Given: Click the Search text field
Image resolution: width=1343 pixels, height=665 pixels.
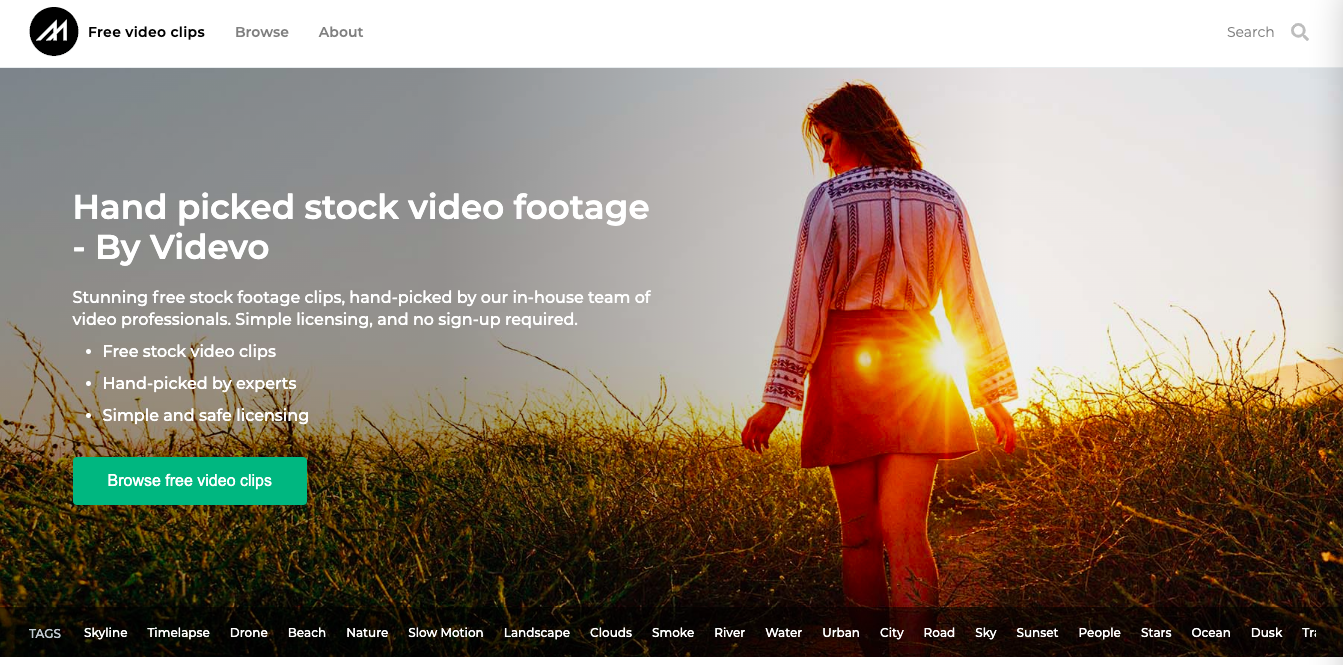Looking at the screenshot, I should tap(1250, 31).
